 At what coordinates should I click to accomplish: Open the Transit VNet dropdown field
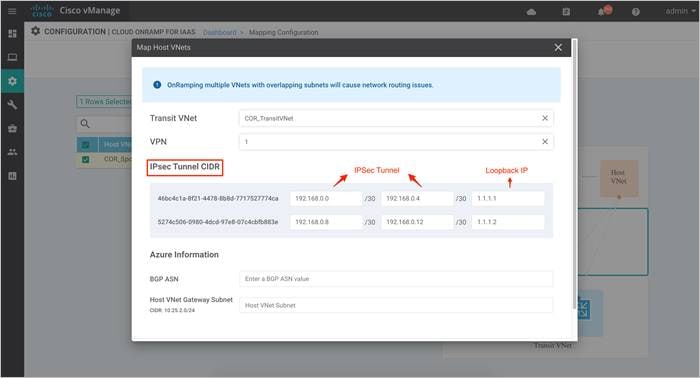click(396, 118)
